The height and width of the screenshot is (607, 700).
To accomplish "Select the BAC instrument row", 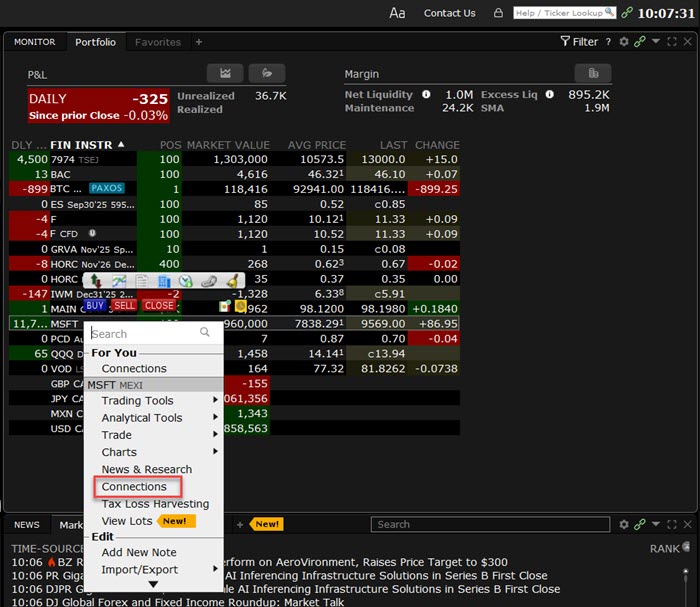I will click(x=234, y=174).
